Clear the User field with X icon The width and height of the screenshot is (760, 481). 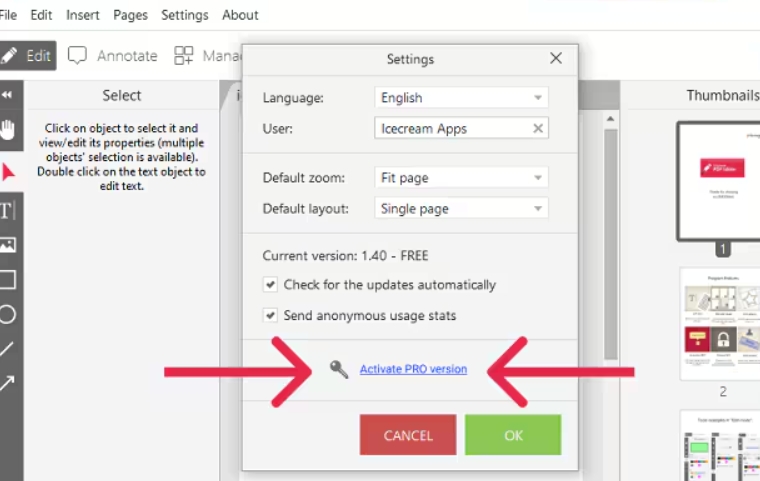pyautogui.click(x=538, y=128)
